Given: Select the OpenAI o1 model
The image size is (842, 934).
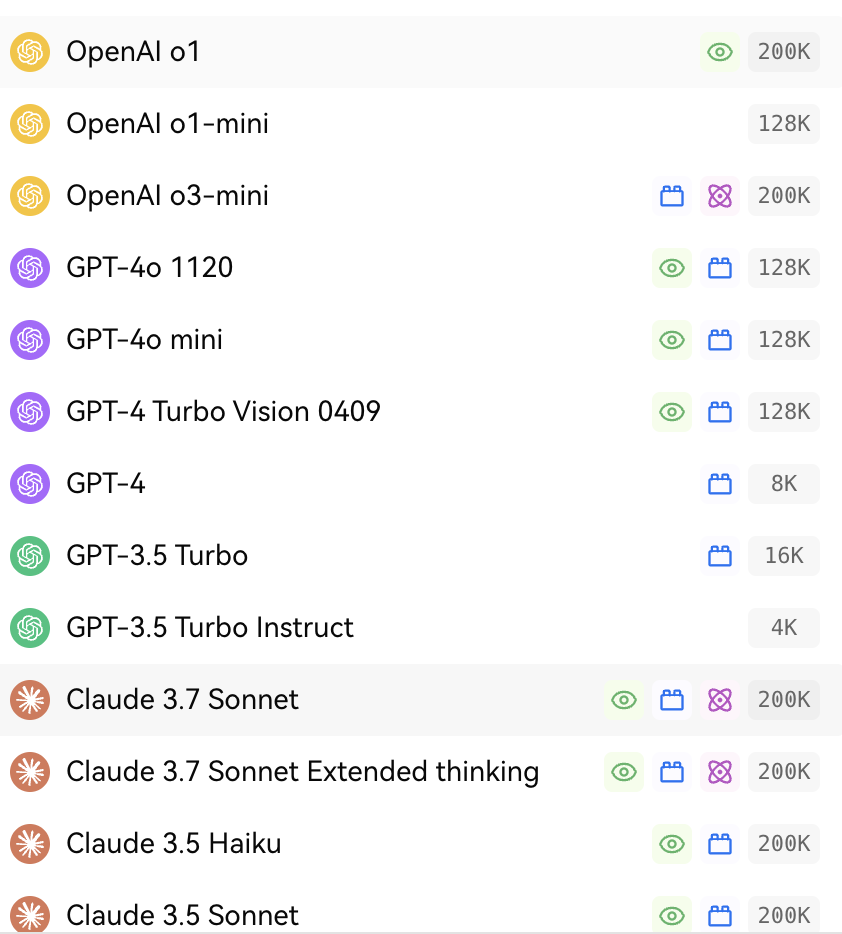Looking at the screenshot, I should click(x=421, y=52).
